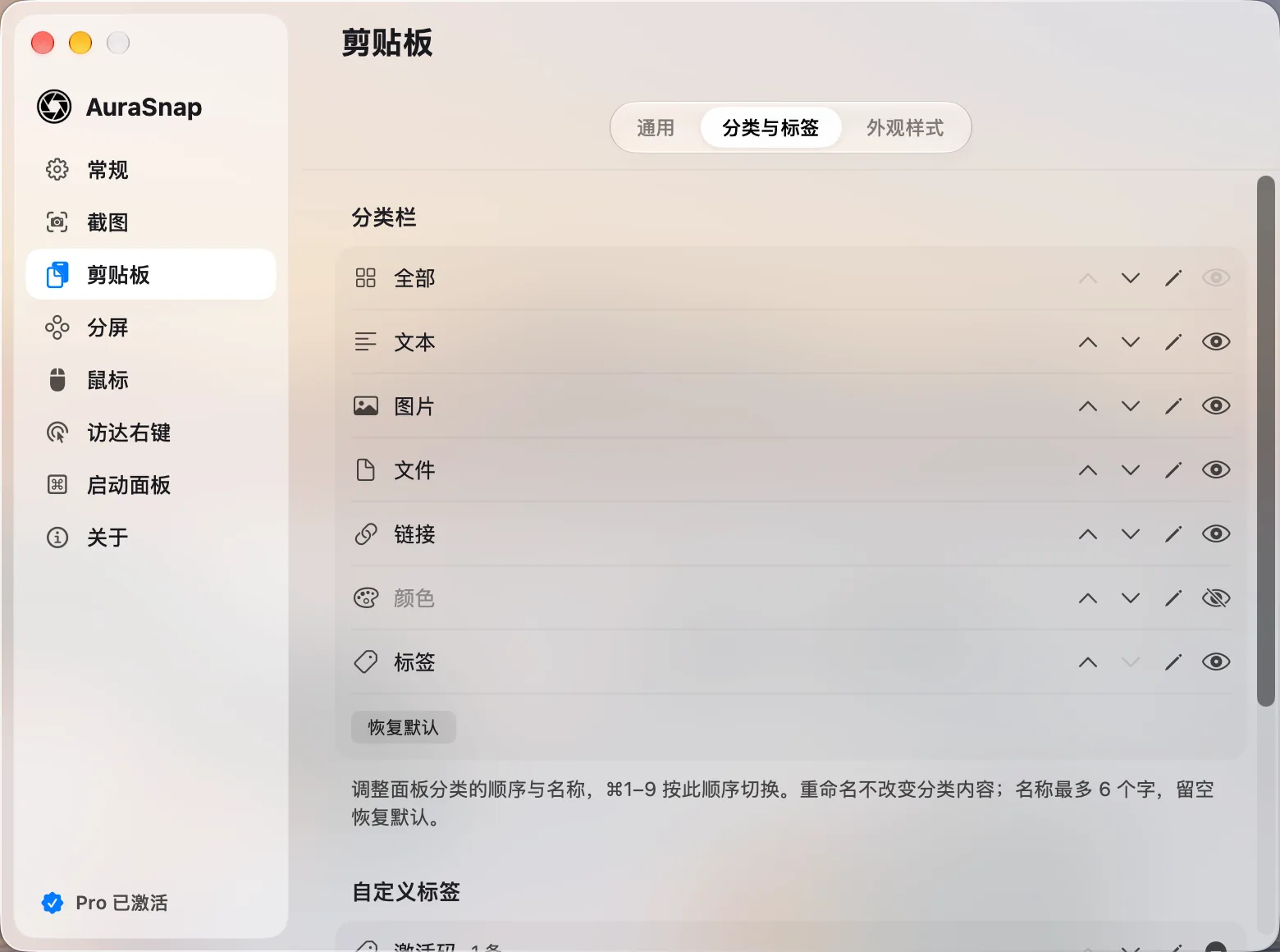Click the yellow minimize window button

click(x=80, y=43)
